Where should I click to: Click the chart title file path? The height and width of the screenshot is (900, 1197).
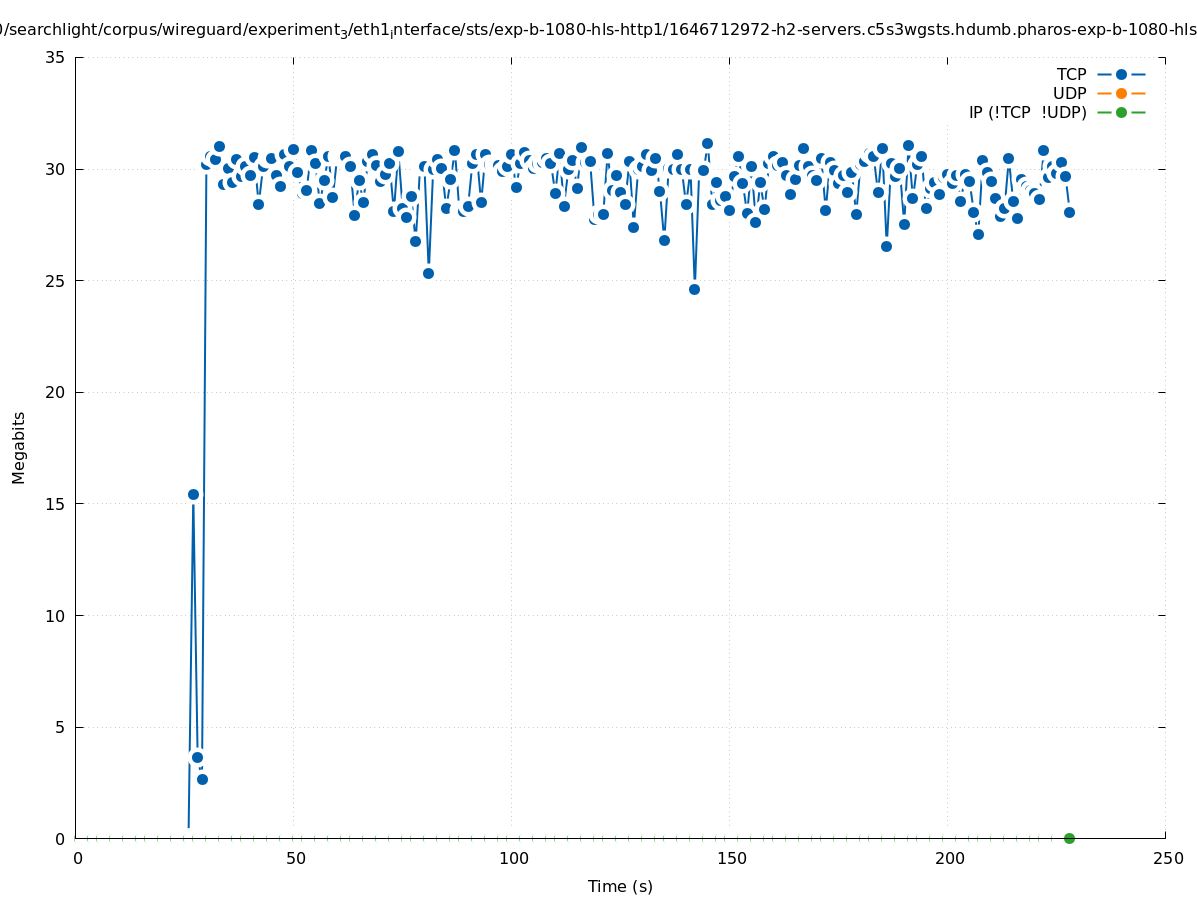pyautogui.click(x=598, y=30)
